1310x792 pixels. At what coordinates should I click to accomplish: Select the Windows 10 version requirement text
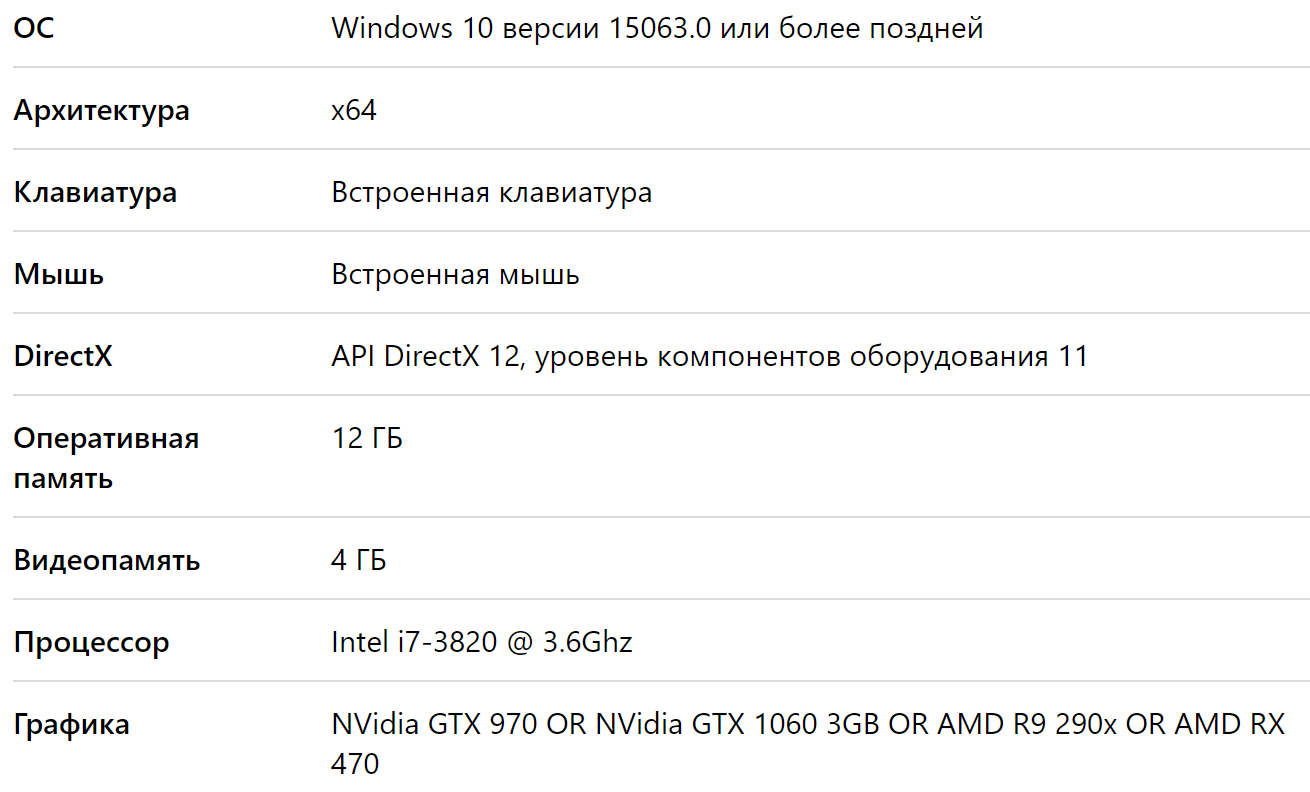657,29
